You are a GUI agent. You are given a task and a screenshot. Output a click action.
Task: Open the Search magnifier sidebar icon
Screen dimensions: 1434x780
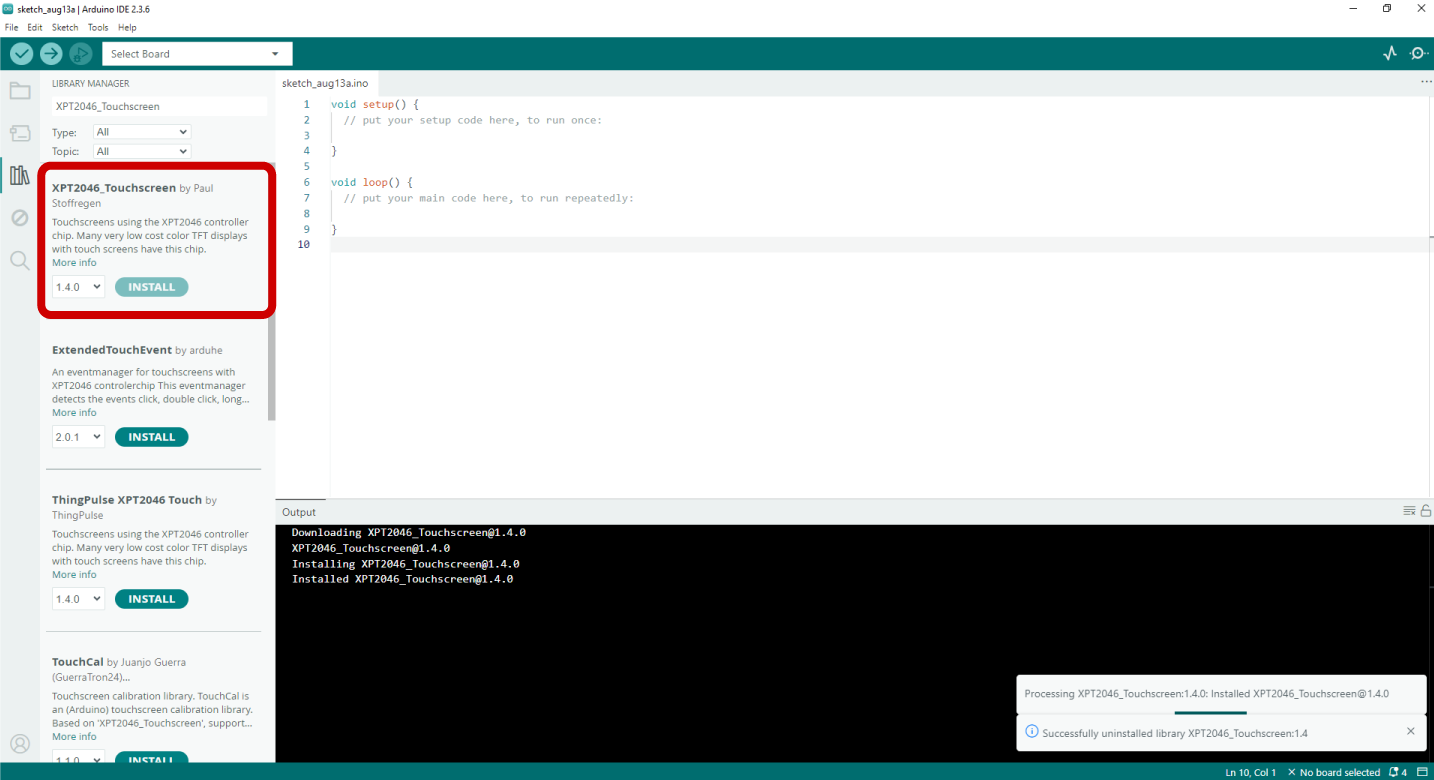coord(20,260)
